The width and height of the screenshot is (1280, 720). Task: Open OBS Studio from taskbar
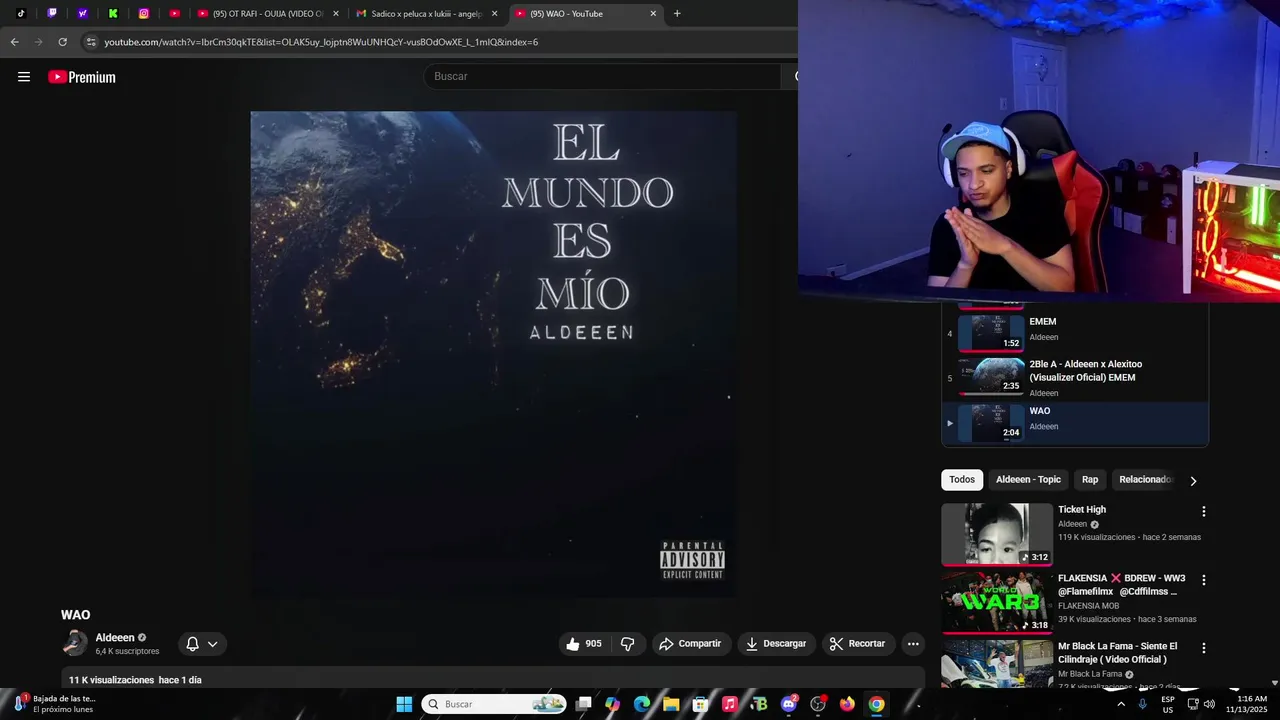pyautogui.click(x=818, y=704)
